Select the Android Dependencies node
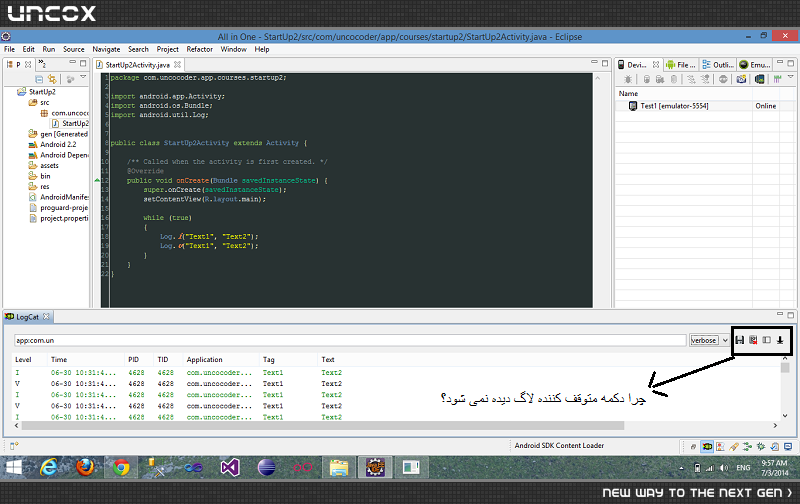 (58, 155)
